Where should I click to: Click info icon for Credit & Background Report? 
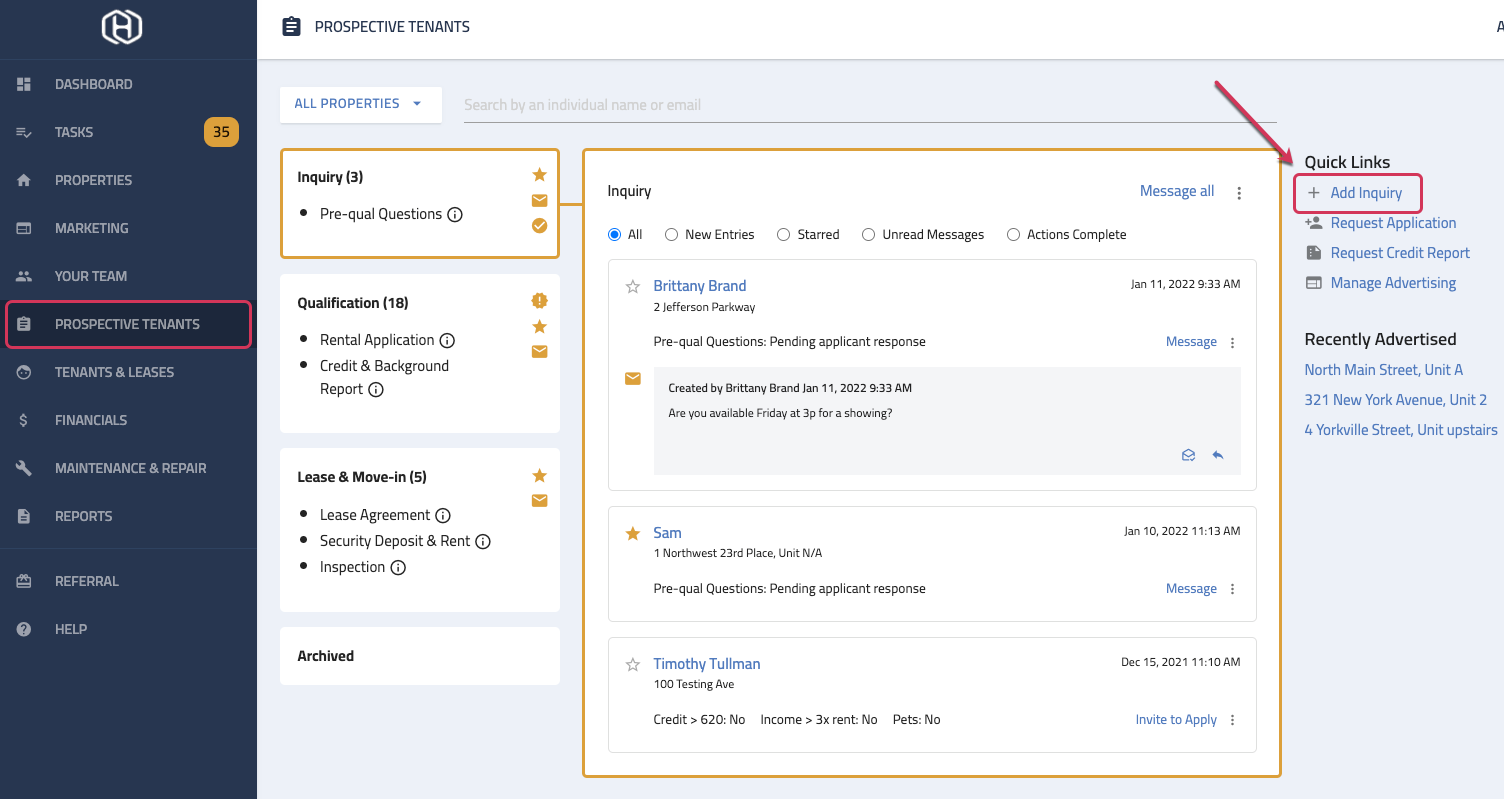[x=376, y=390]
